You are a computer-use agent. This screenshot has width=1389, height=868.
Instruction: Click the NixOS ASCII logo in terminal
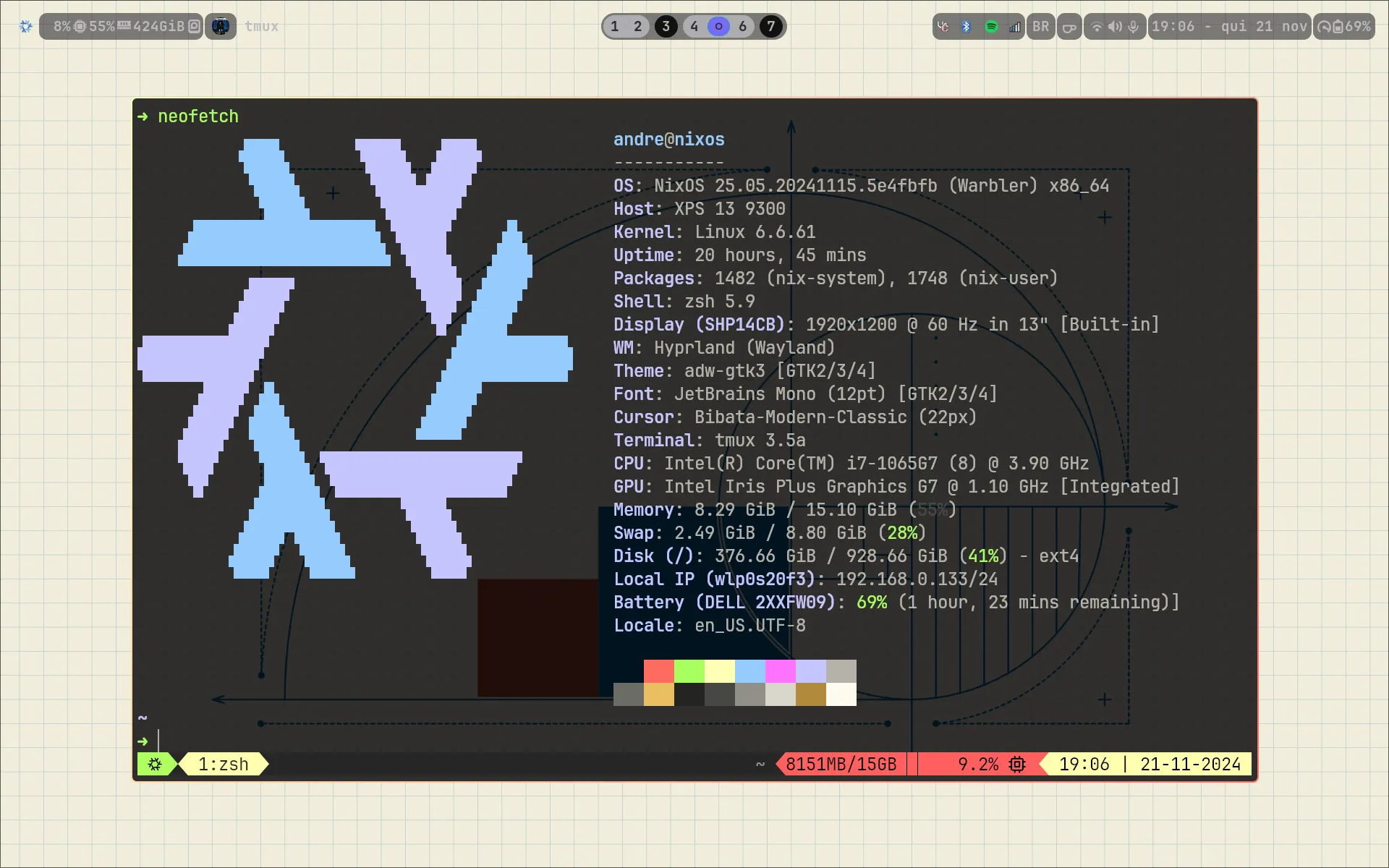pyautogui.click(x=355, y=359)
